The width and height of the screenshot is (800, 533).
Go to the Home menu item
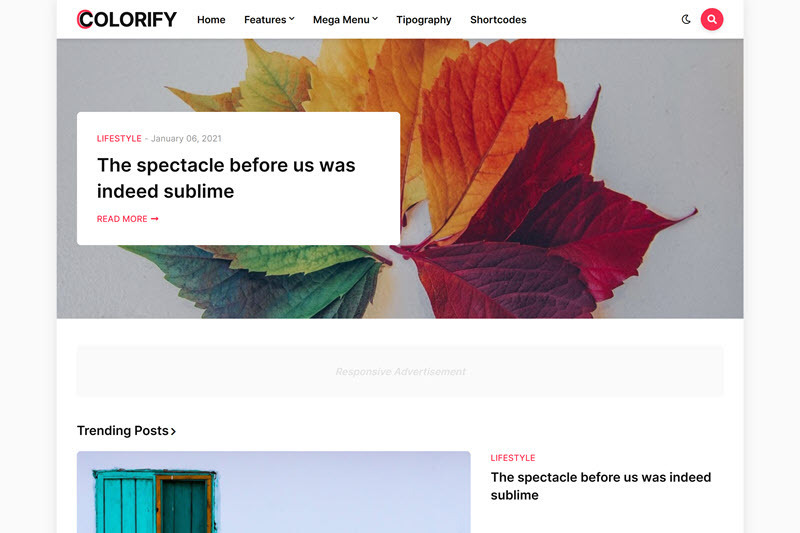(211, 19)
